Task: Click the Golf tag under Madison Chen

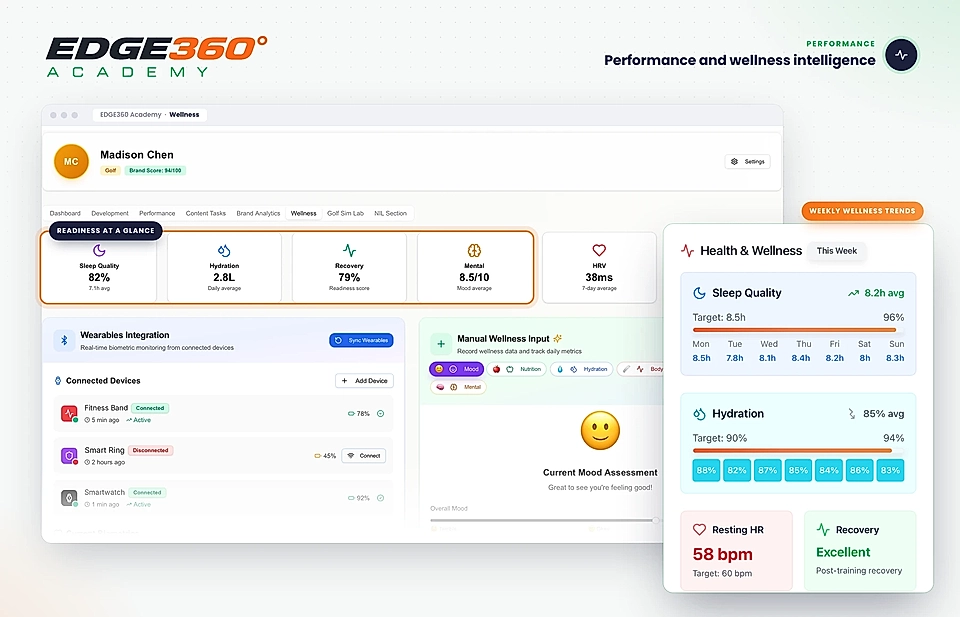Action: [110, 171]
